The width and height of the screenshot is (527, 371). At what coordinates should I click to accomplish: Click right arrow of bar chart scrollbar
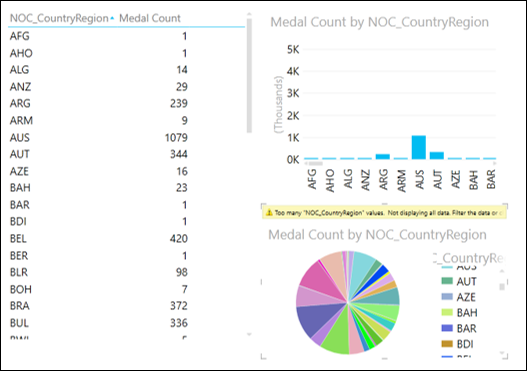(x=494, y=164)
